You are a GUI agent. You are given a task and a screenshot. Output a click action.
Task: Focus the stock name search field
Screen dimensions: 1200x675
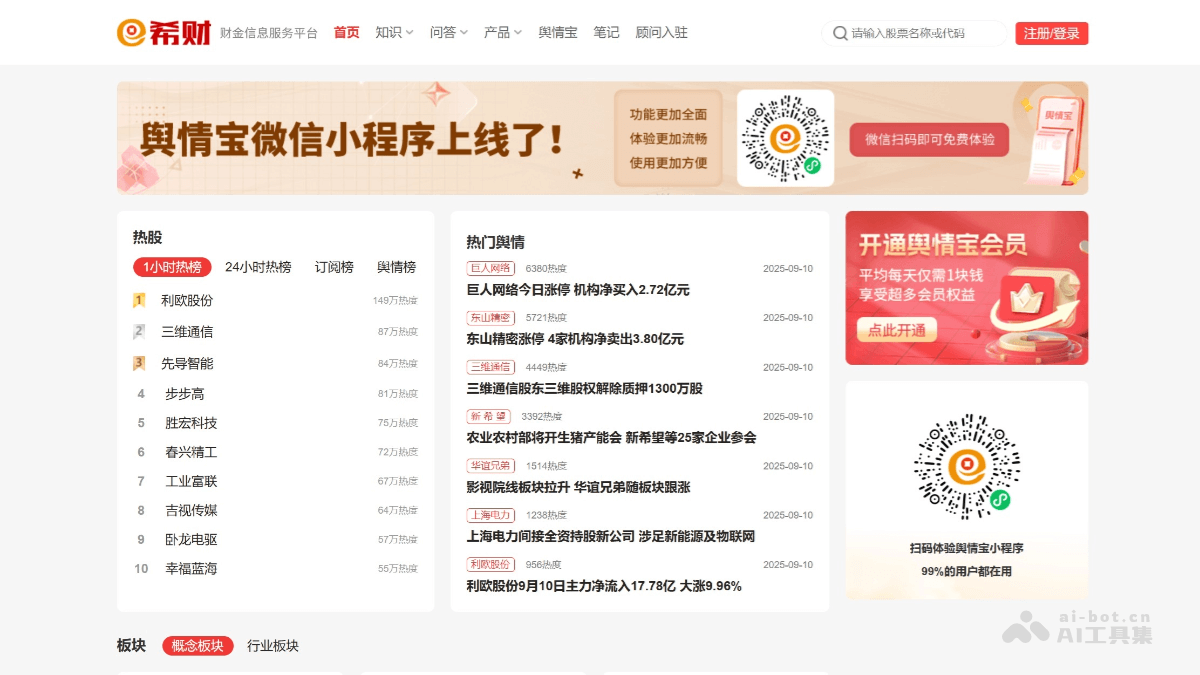(925, 33)
